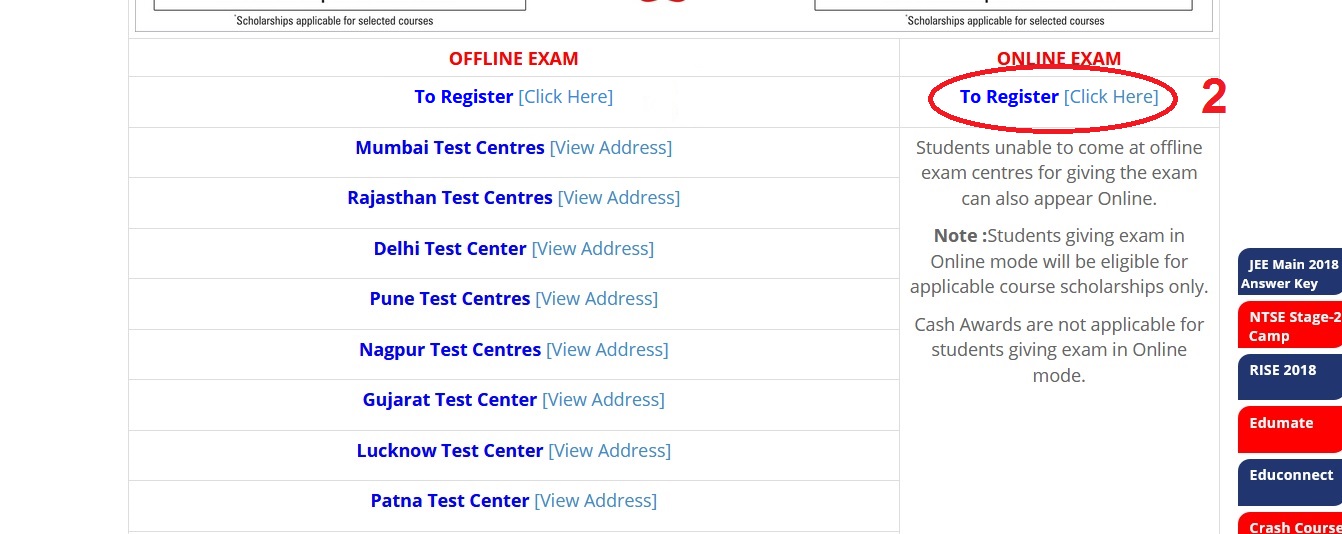Viewport: 1342px width, 534px height.
Task: Open the RISE 2018 side tab
Action: [1289, 376]
